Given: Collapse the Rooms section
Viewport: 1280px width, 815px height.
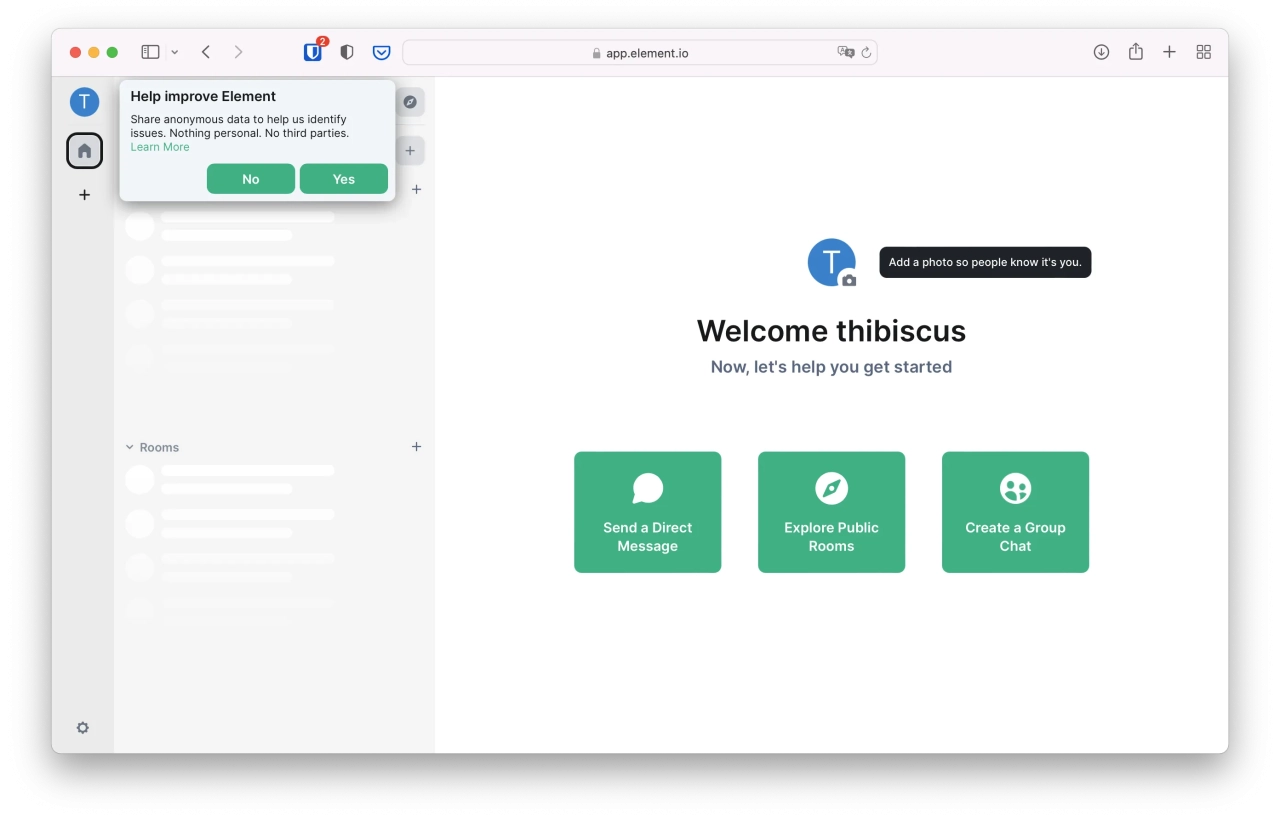Looking at the screenshot, I should [130, 447].
